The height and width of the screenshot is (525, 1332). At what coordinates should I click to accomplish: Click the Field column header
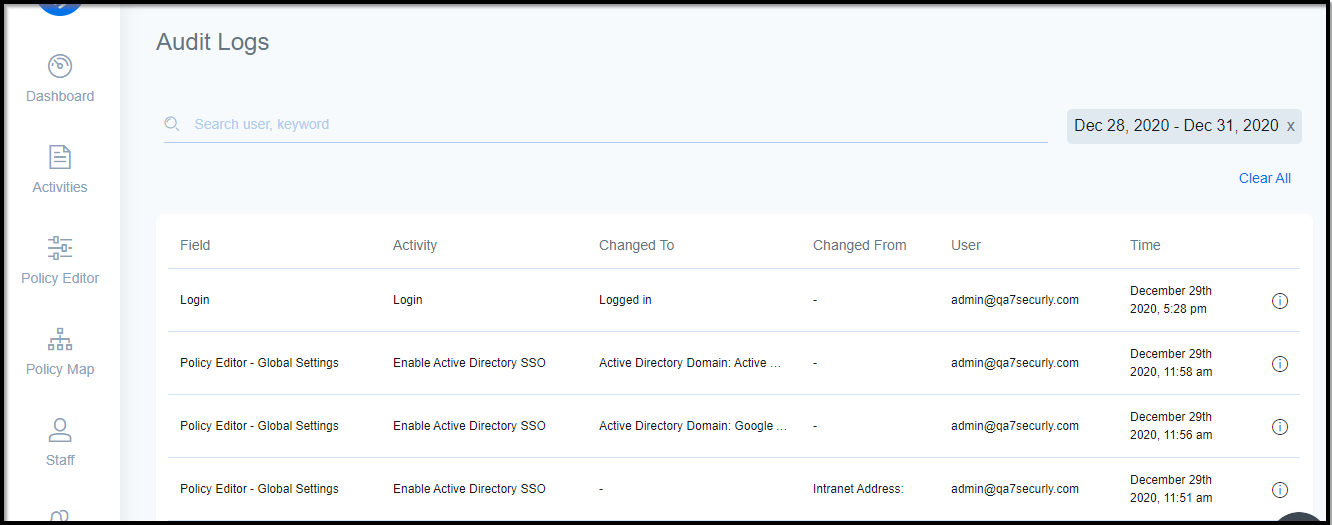[195, 245]
